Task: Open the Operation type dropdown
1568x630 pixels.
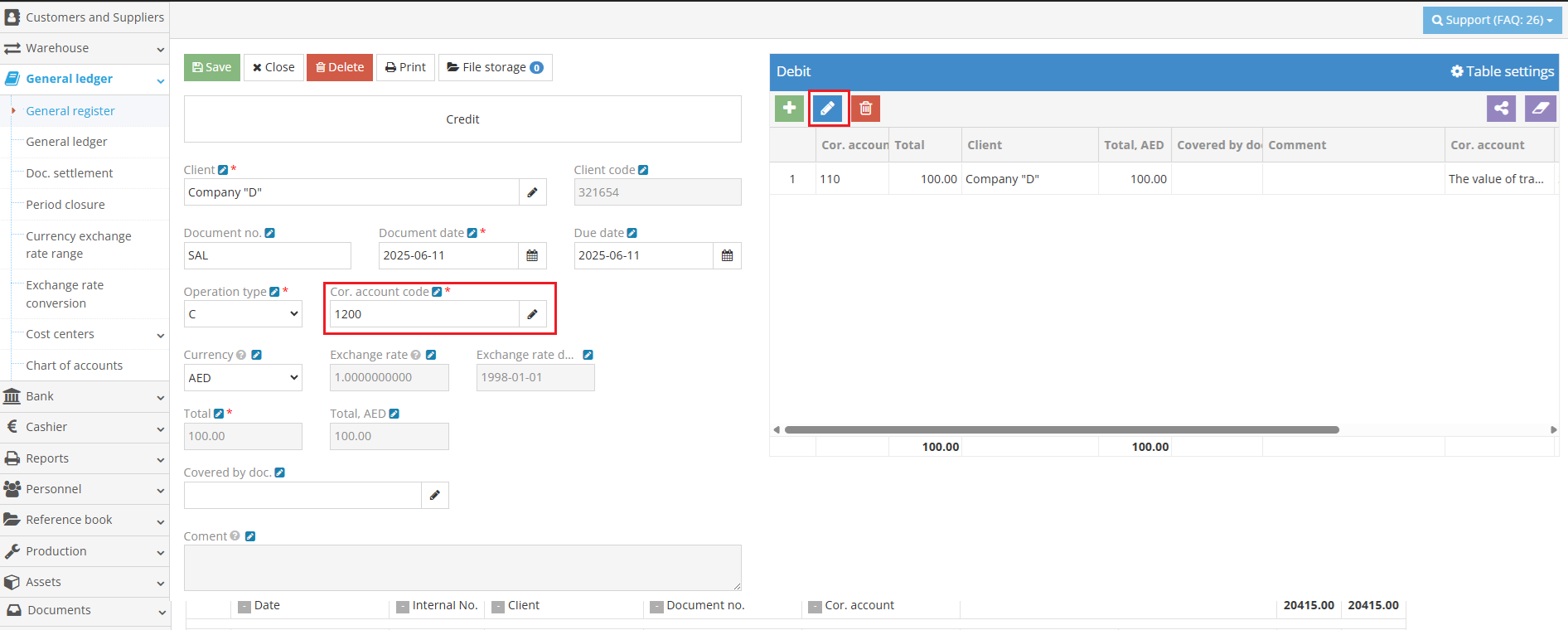Action: coord(243,315)
